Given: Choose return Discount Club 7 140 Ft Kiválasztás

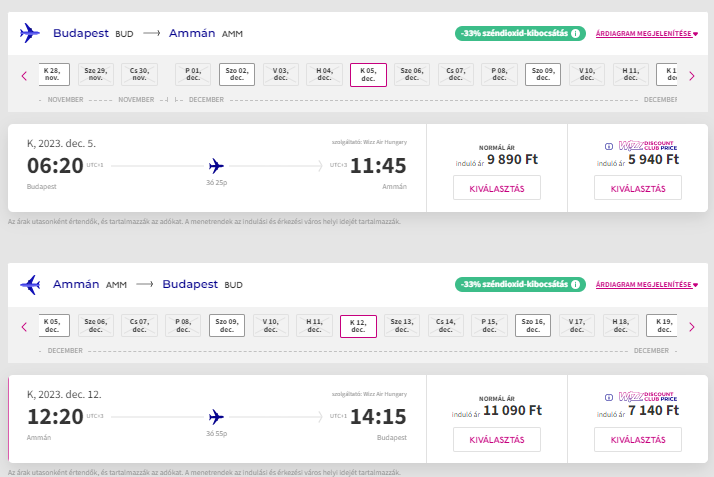Looking at the screenshot, I should pos(637,439).
